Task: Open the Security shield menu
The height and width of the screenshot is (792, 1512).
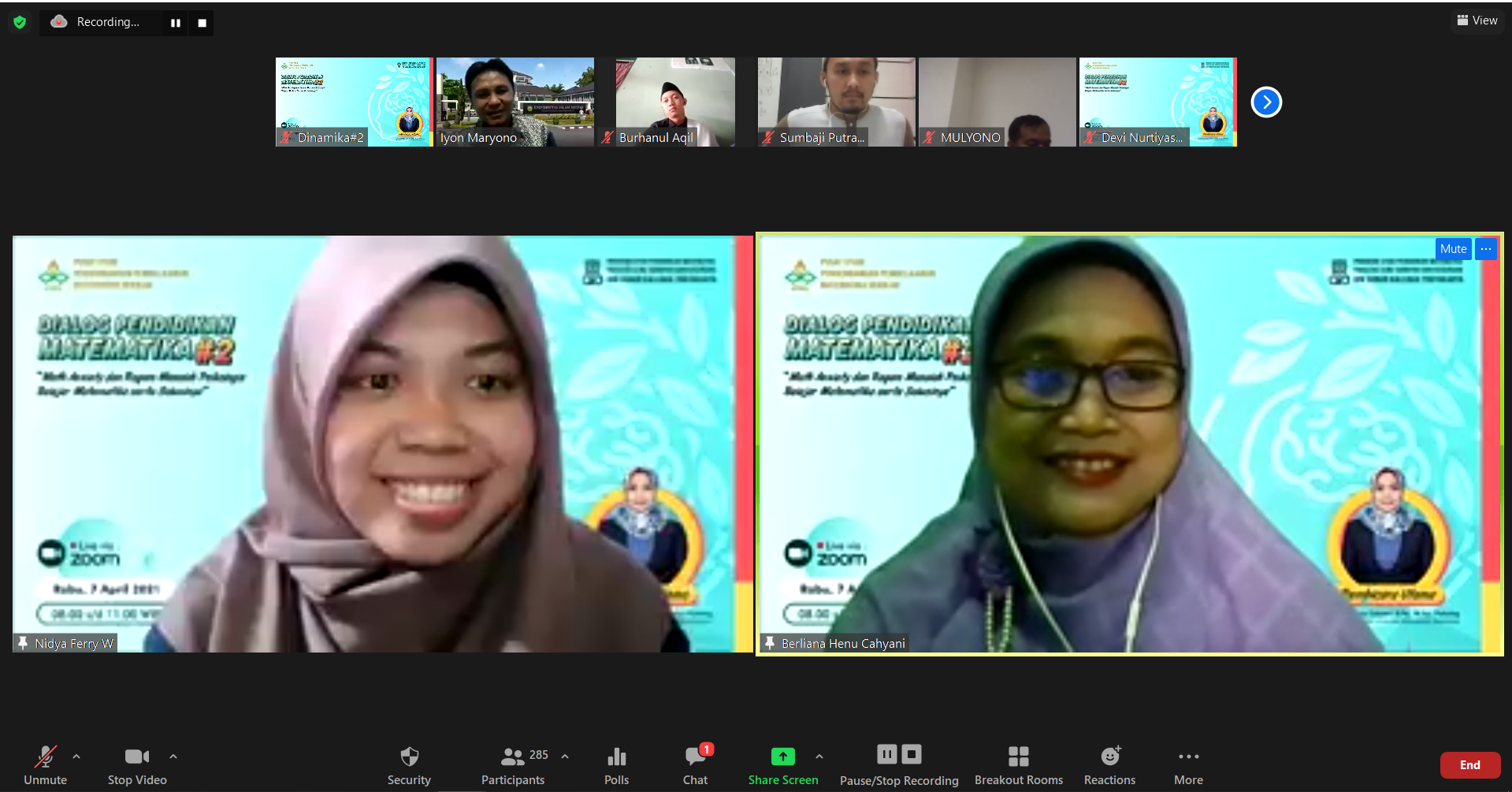Action: tap(409, 765)
